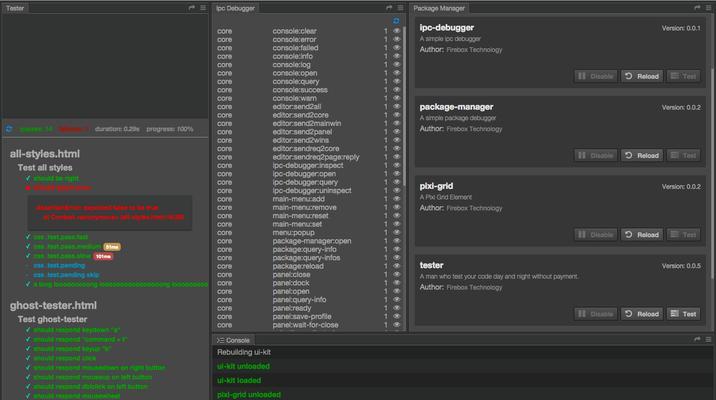Toggle the eye icon for console:clear
The image size is (716, 400).
pos(396,31)
